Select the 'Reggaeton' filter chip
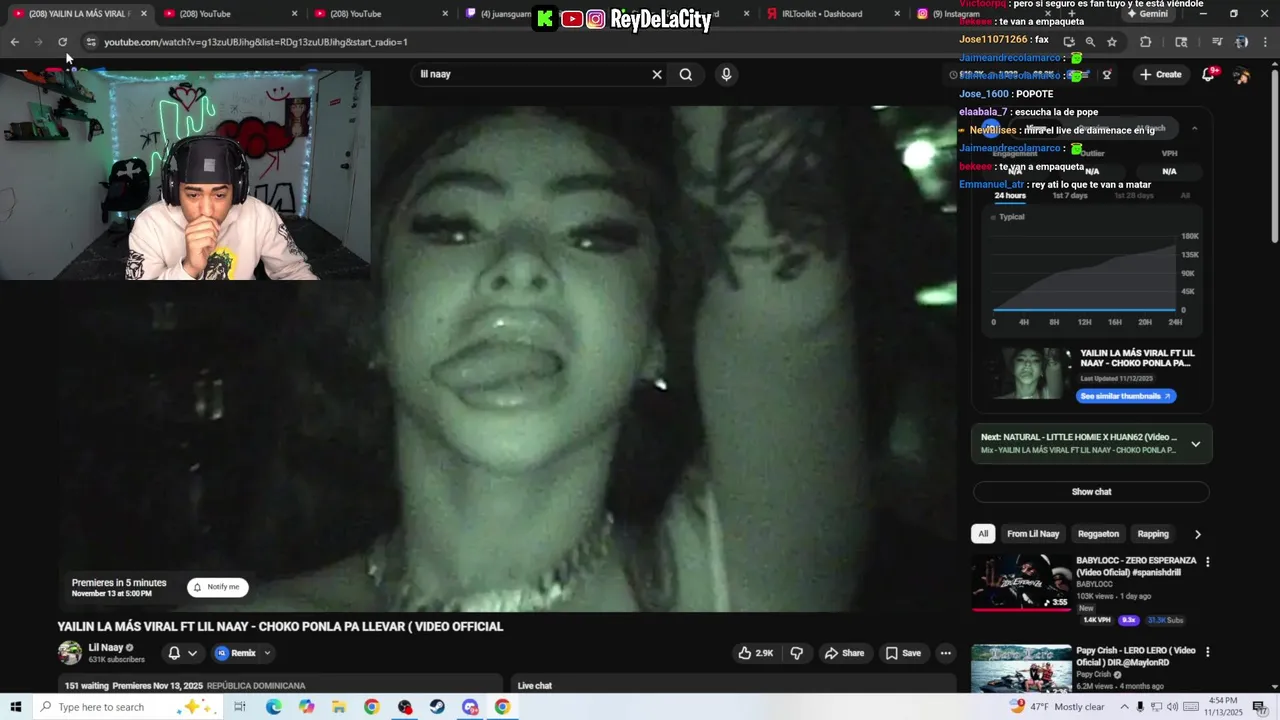The image size is (1280, 720). 1098,534
